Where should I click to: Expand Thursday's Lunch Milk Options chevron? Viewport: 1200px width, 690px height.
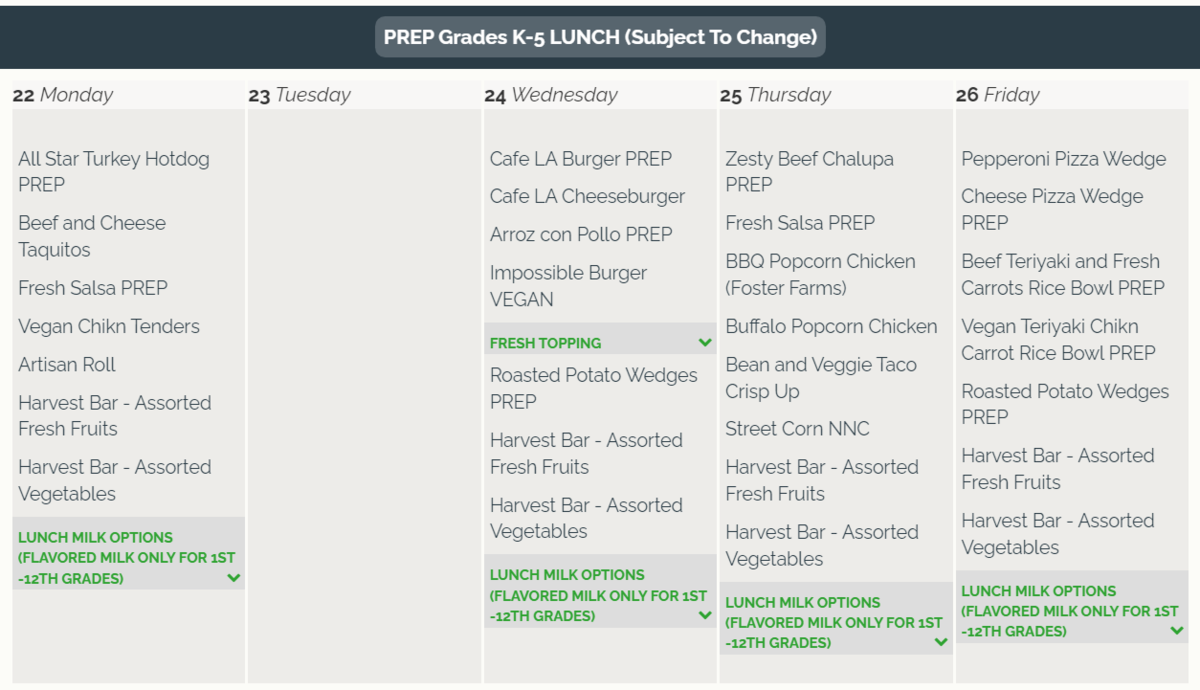(941, 643)
